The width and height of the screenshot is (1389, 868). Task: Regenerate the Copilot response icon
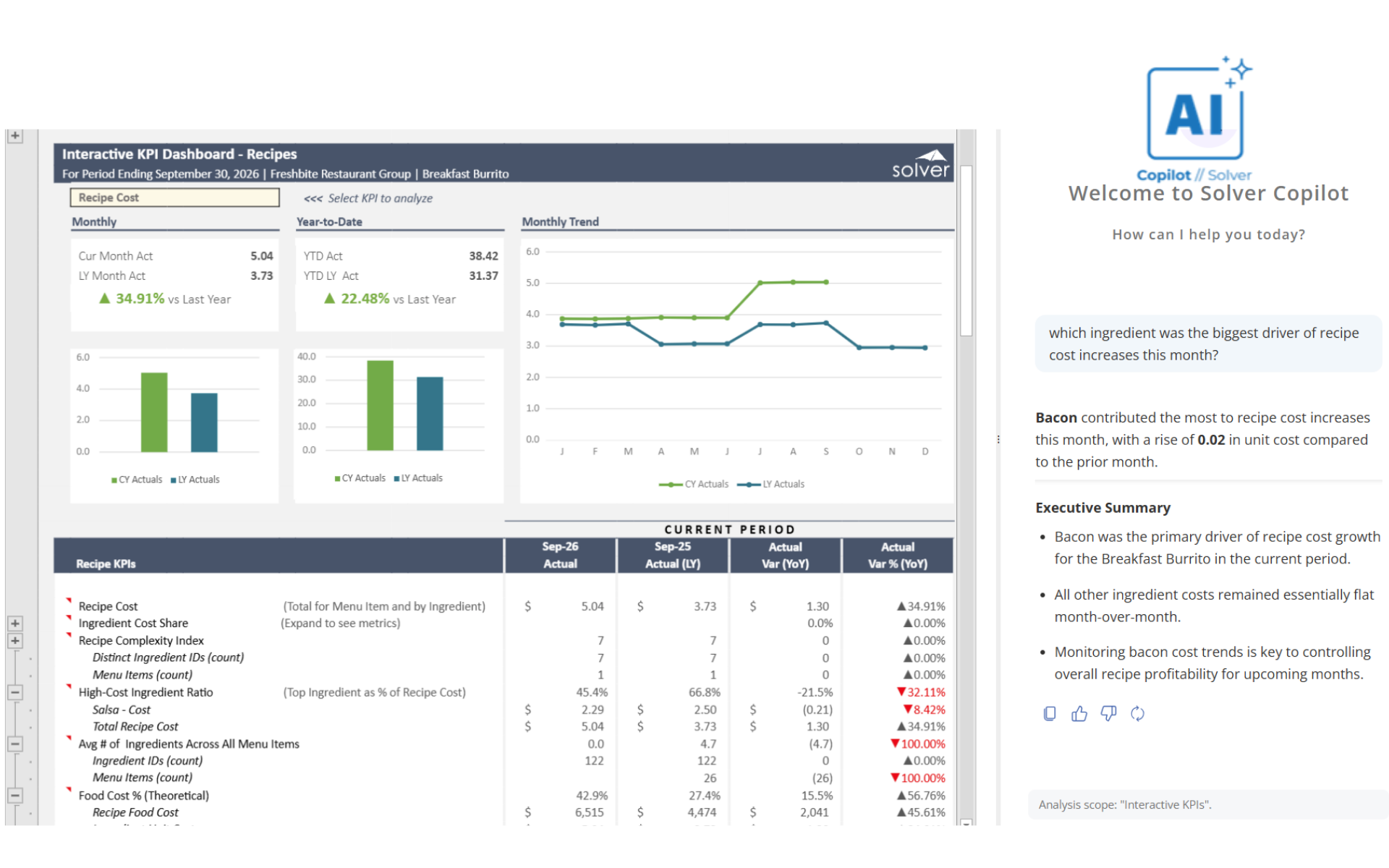click(x=1138, y=714)
